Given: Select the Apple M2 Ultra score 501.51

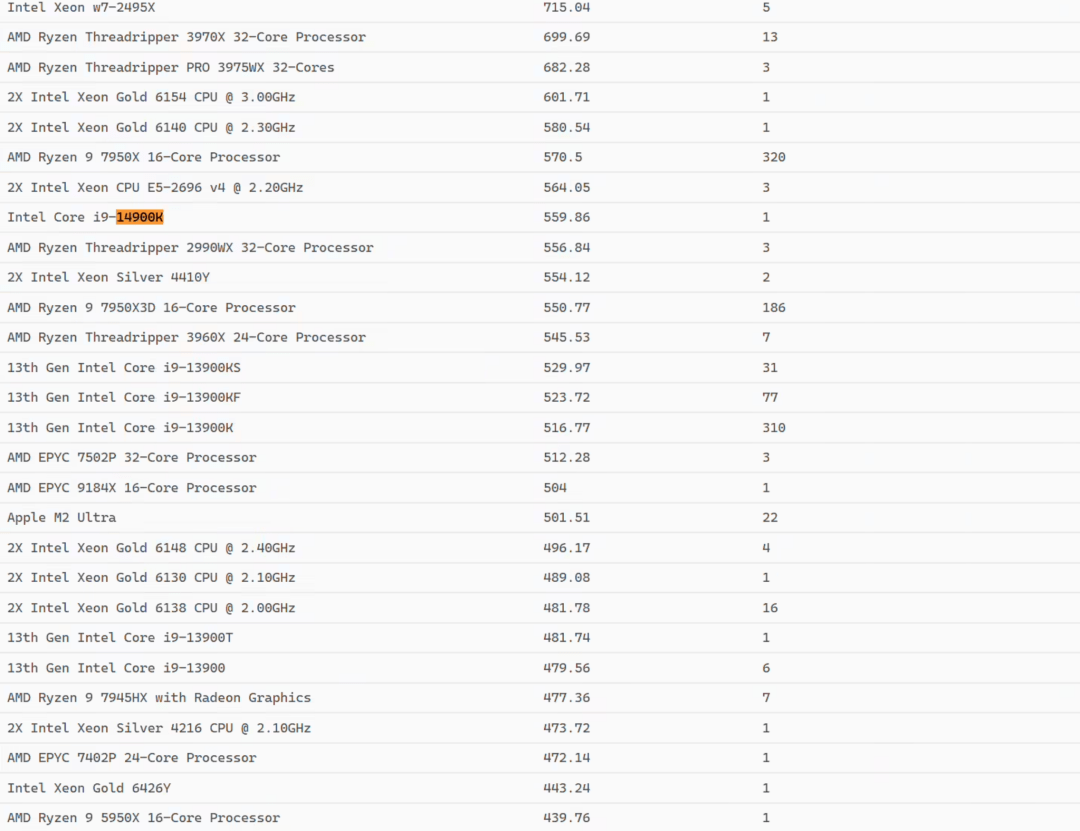Looking at the screenshot, I should click(567, 517).
